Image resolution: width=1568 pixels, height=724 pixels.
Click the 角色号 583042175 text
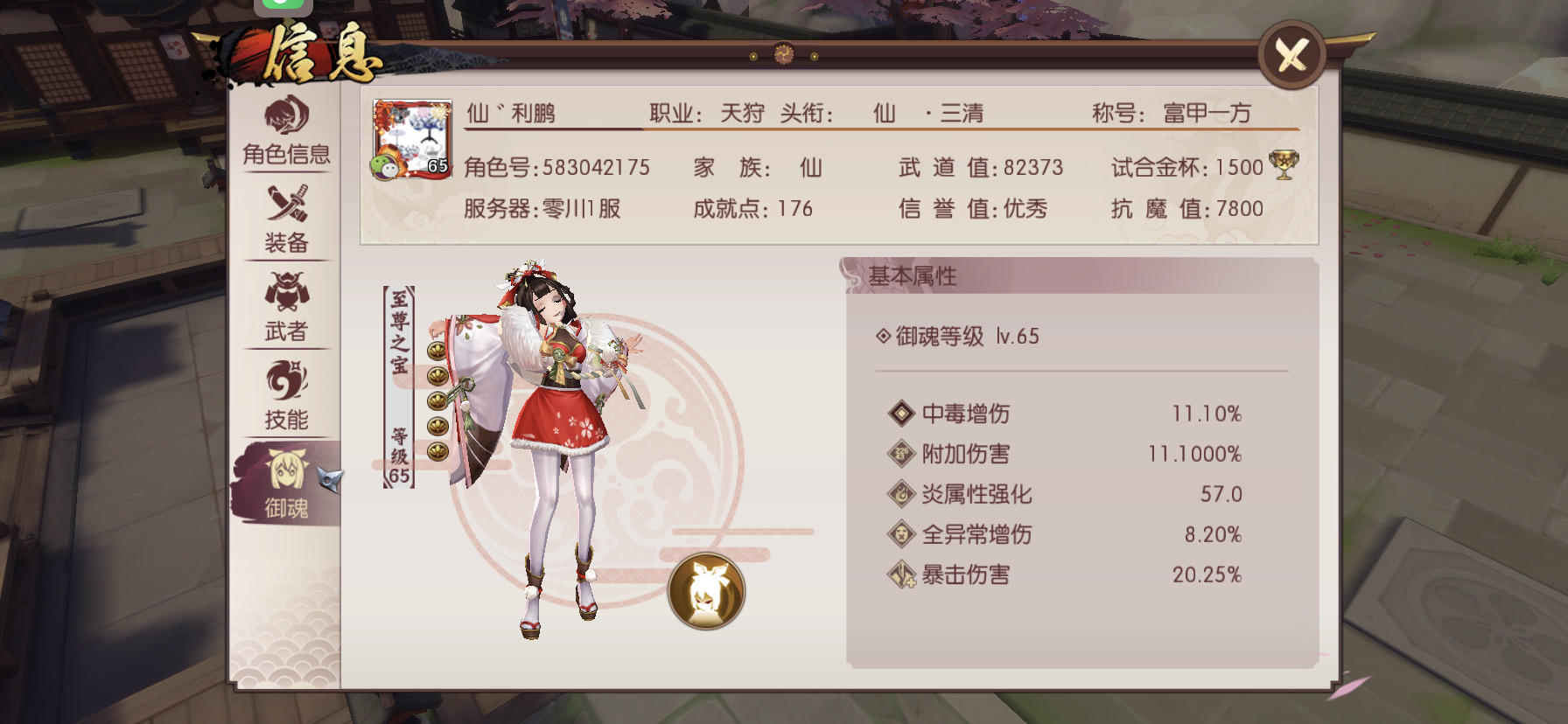[556, 167]
